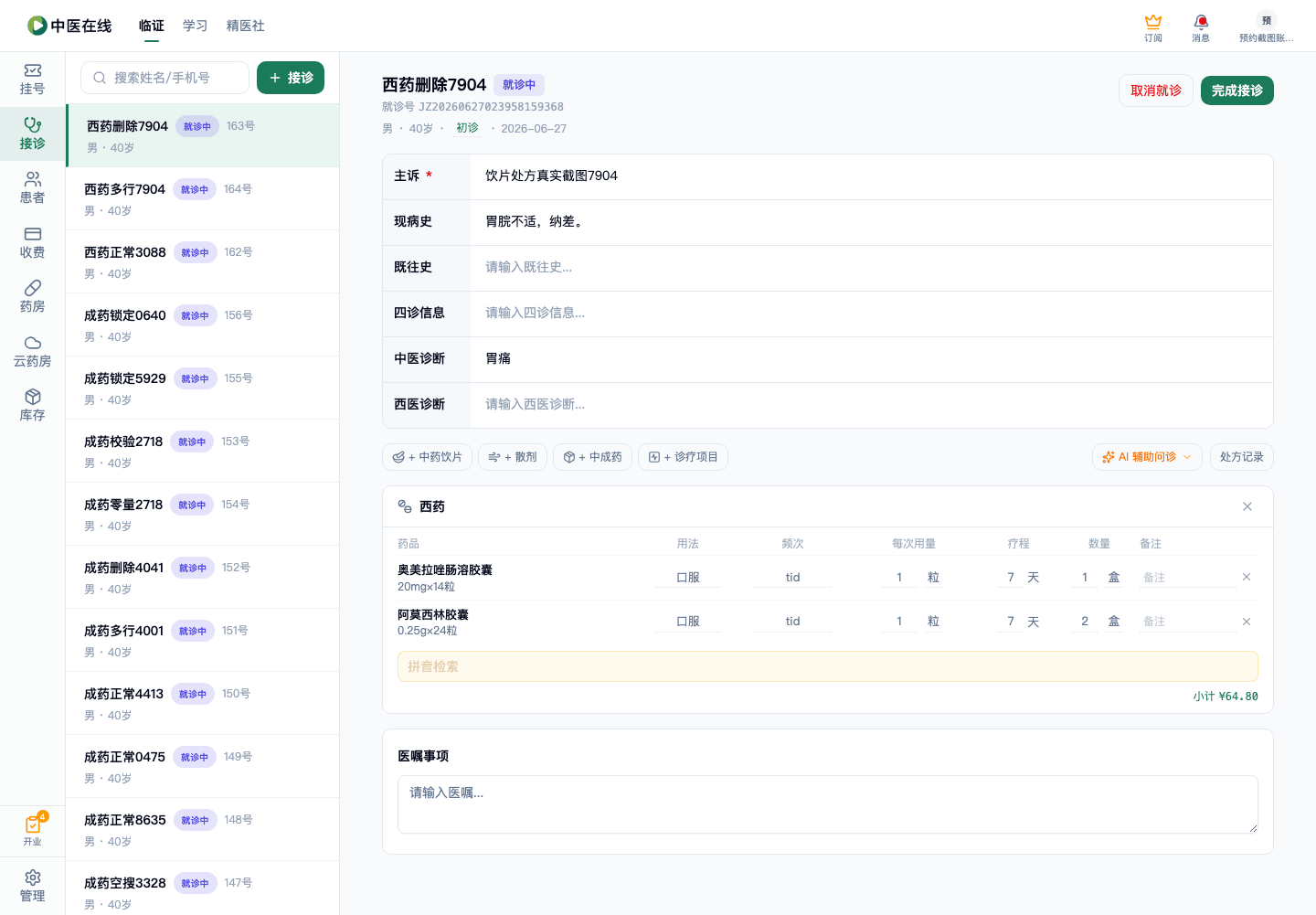Viewport: 1316px width, 915px height.
Task: Switch to the 精医社 top tab
Action: pos(246,26)
